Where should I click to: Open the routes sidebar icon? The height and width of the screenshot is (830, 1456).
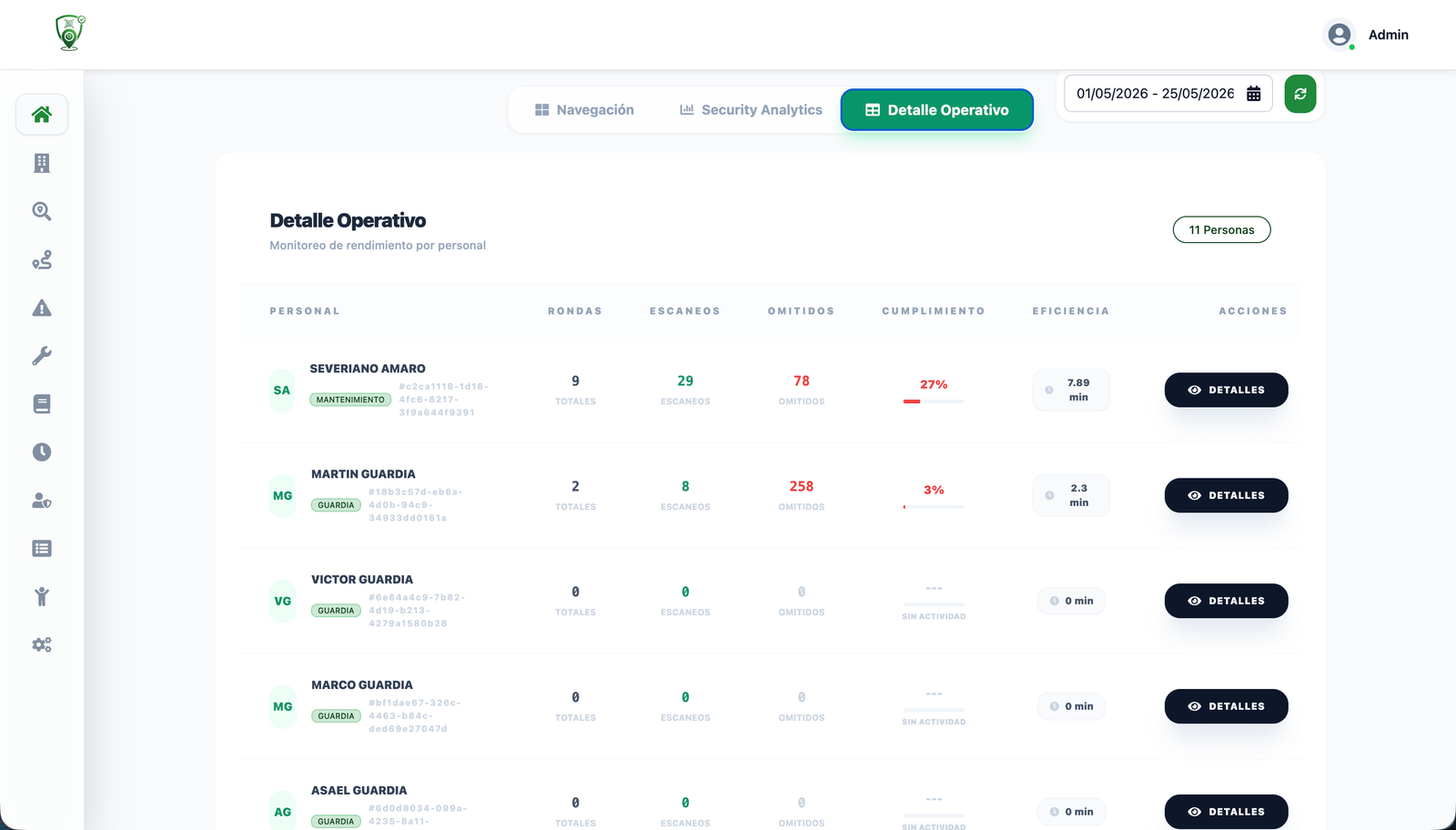pyautogui.click(x=42, y=259)
